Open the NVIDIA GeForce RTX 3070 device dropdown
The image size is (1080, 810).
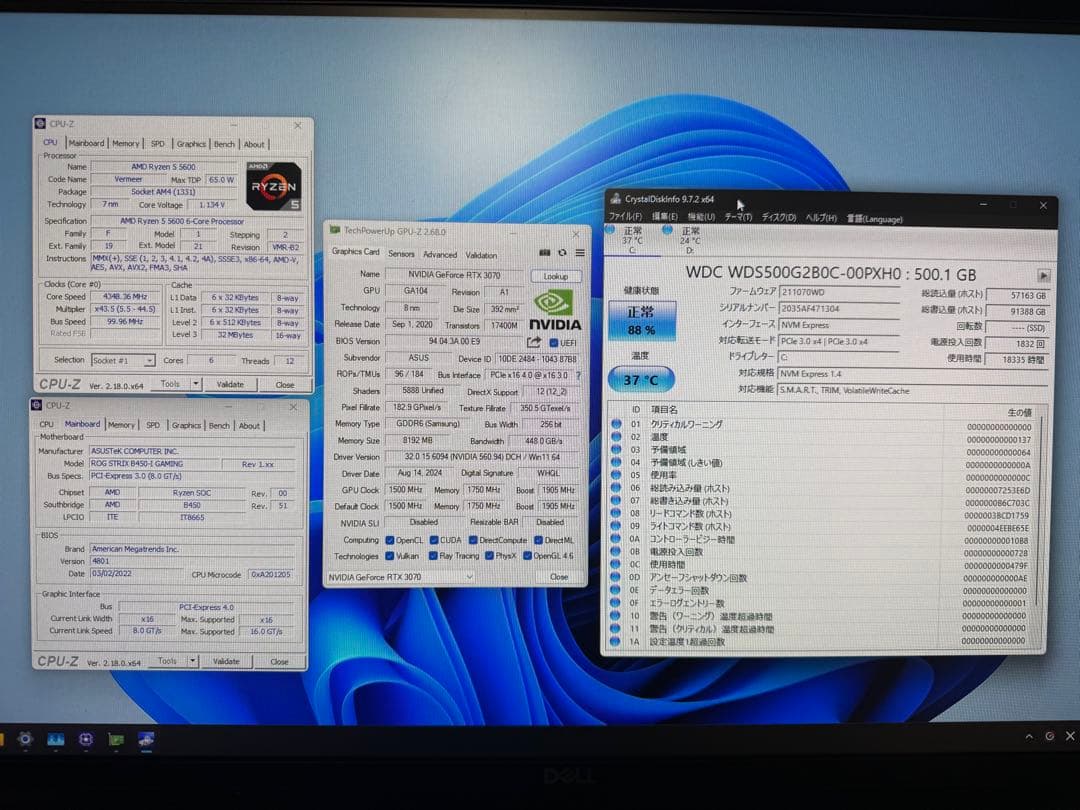(x=470, y=577)
